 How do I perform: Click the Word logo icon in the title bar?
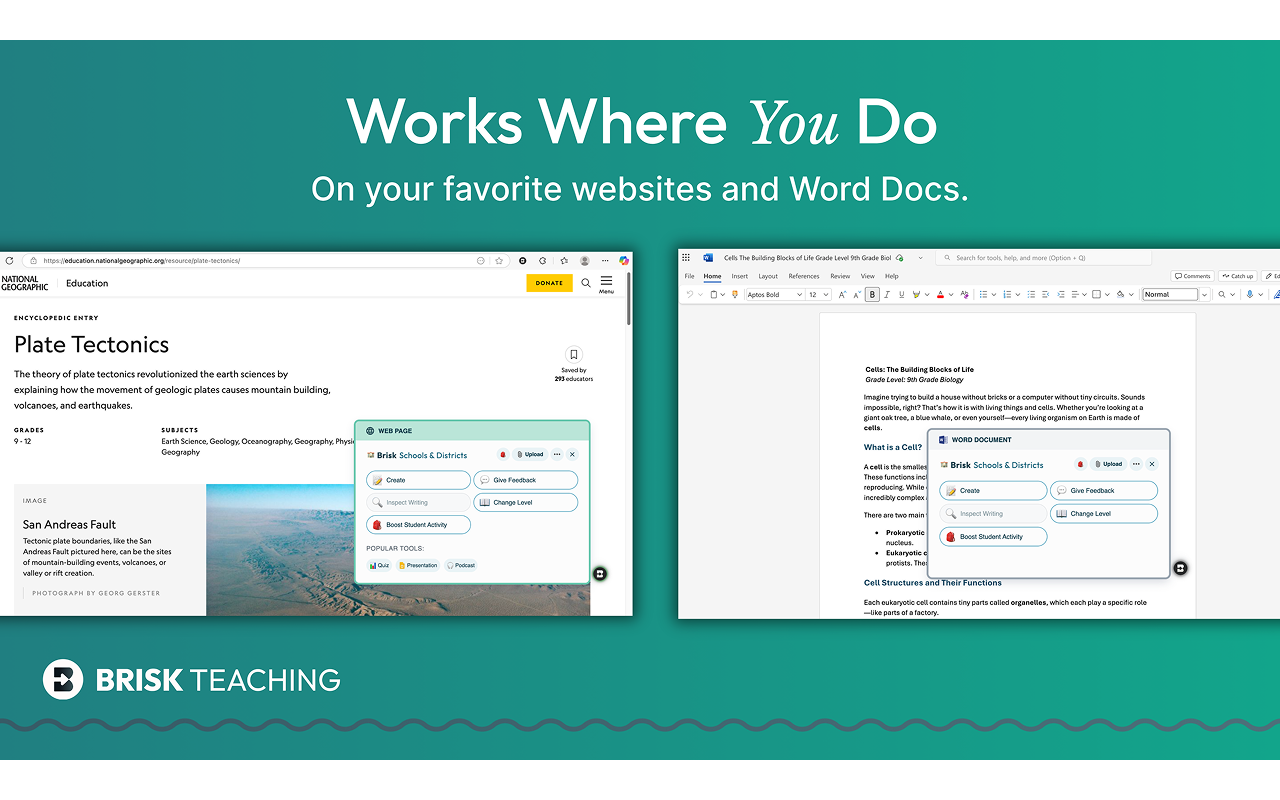[708, 258]
